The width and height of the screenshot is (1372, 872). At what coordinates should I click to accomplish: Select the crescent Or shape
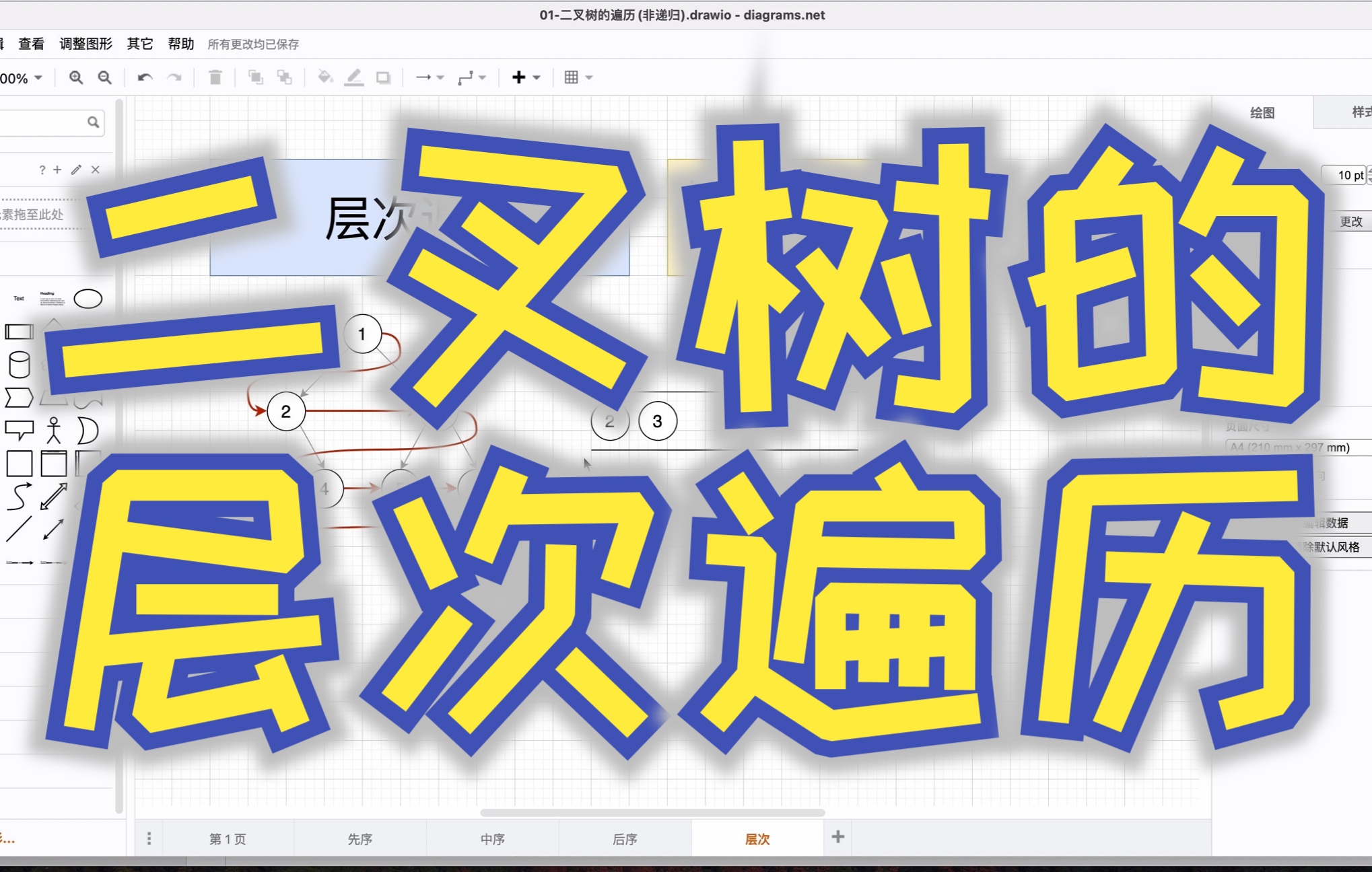click(x=88, y=431)
